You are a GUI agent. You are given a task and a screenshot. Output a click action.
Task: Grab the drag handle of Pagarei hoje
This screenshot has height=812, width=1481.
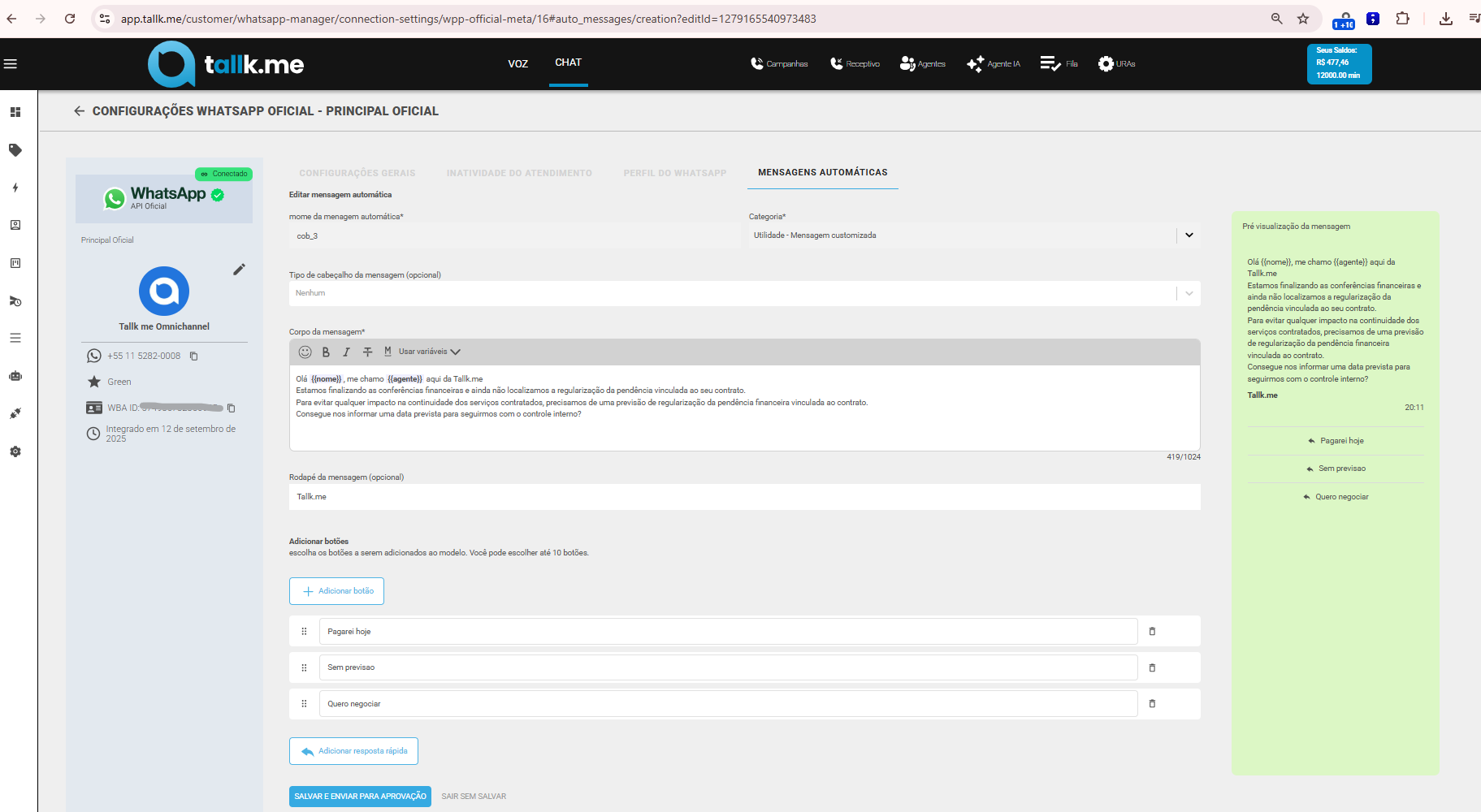(x=304, y=631)
